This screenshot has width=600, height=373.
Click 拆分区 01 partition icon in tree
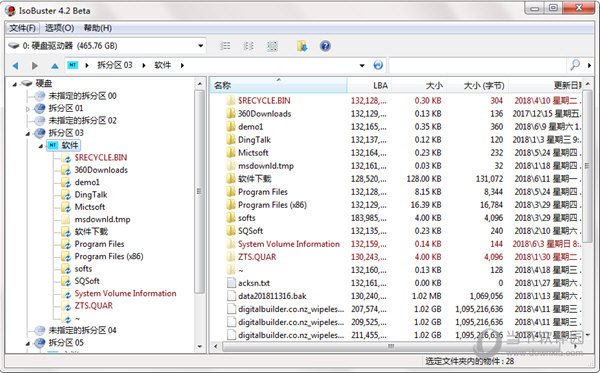click(40, 109)
